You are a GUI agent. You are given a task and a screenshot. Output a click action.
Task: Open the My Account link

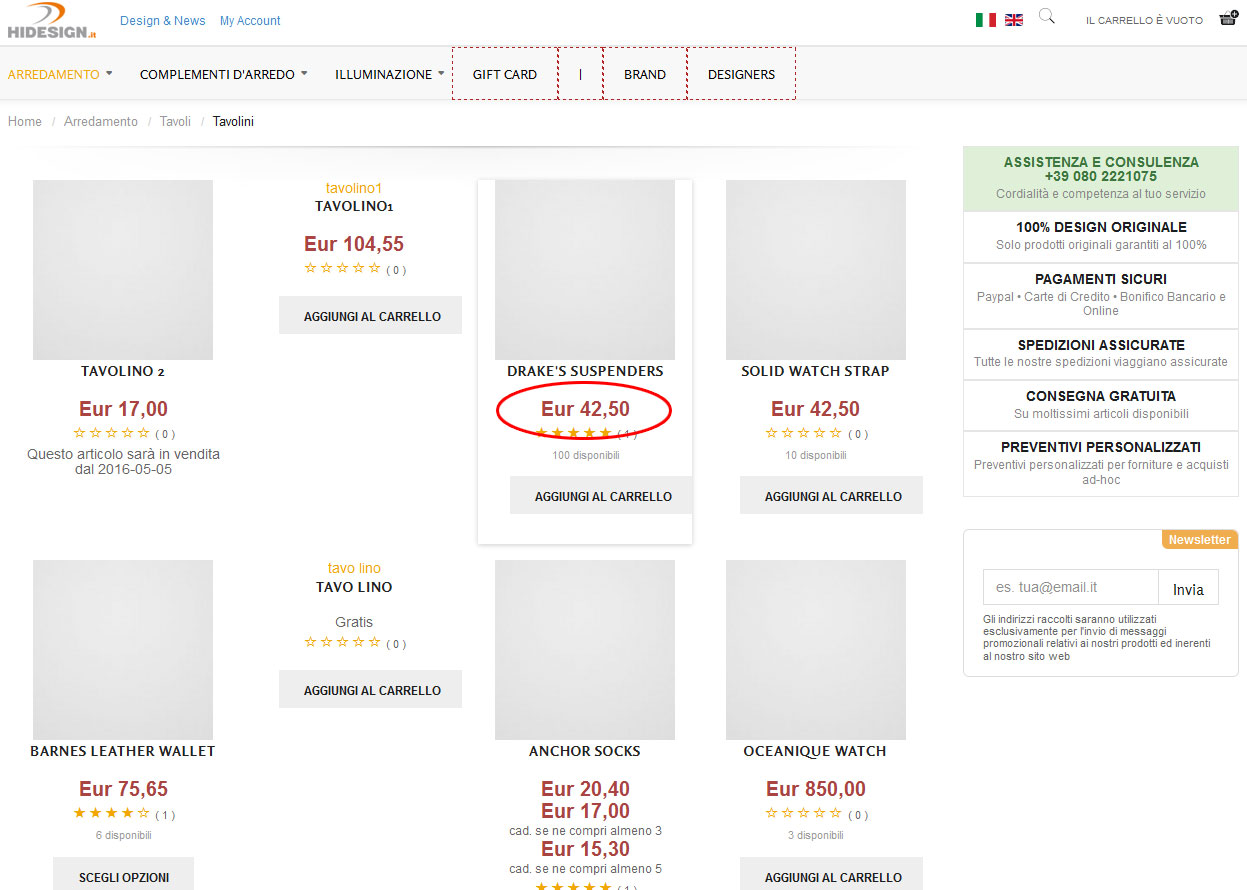pos(250,21)
